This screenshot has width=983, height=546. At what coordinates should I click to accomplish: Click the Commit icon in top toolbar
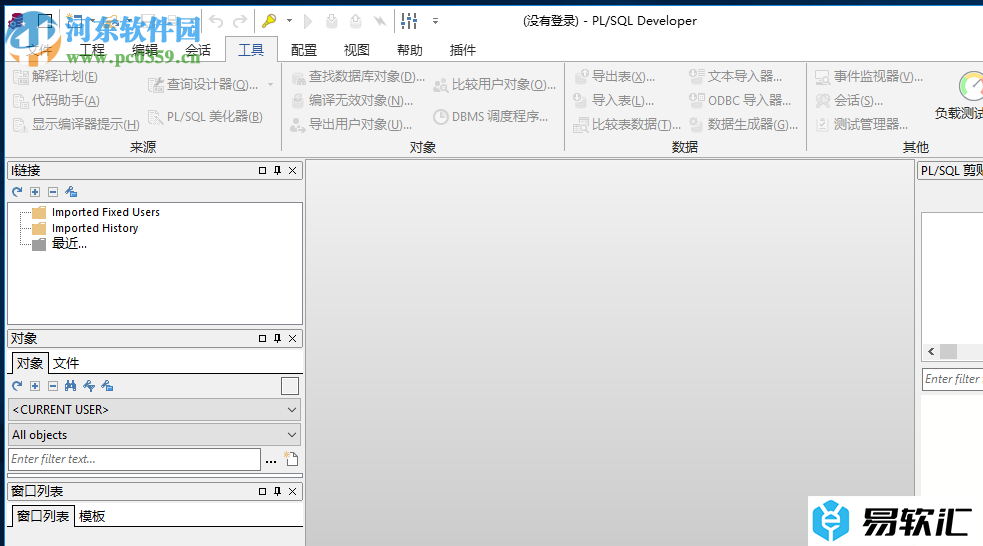[332, 21]
